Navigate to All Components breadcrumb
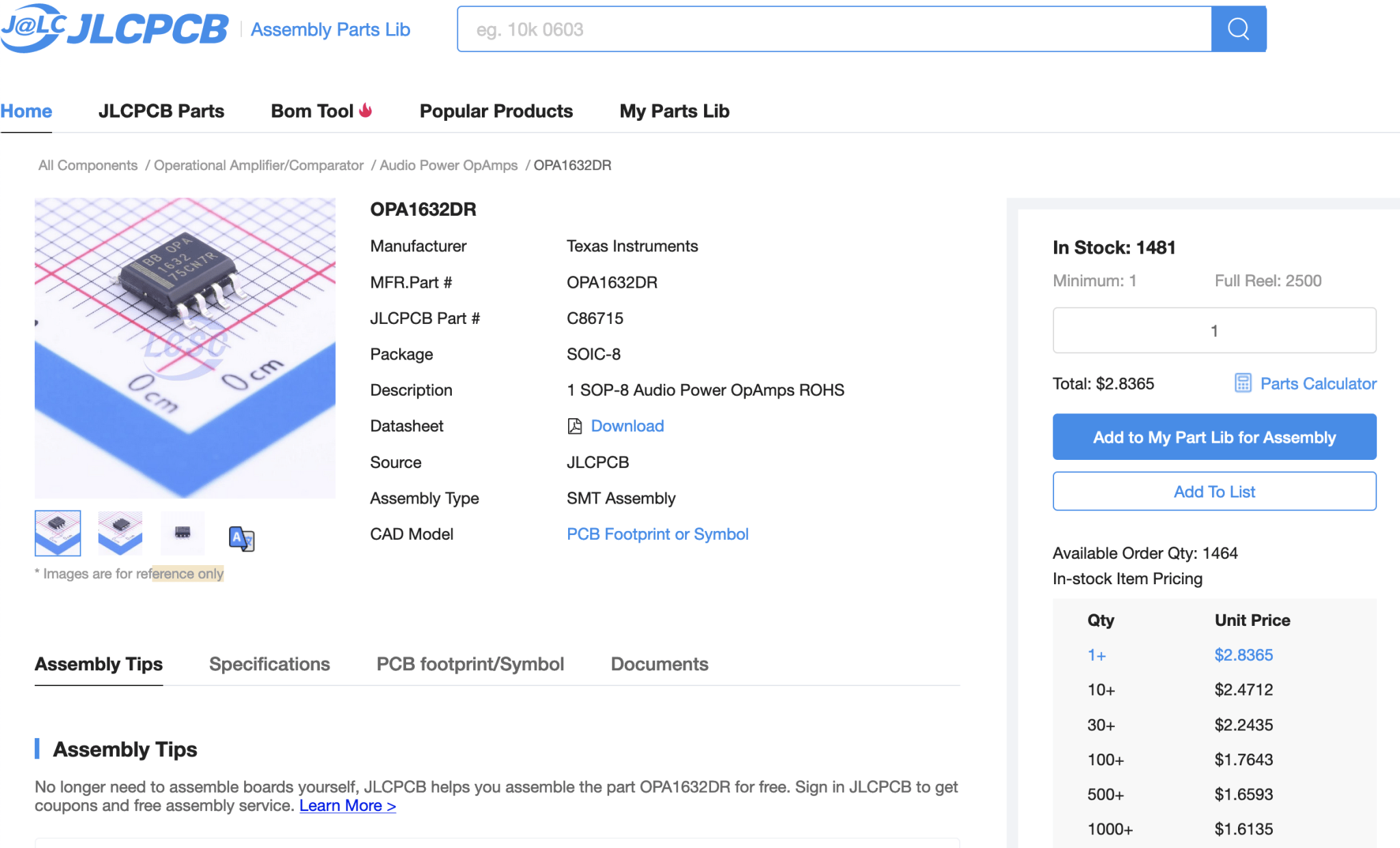The image size is (1400, 848). 87,165
